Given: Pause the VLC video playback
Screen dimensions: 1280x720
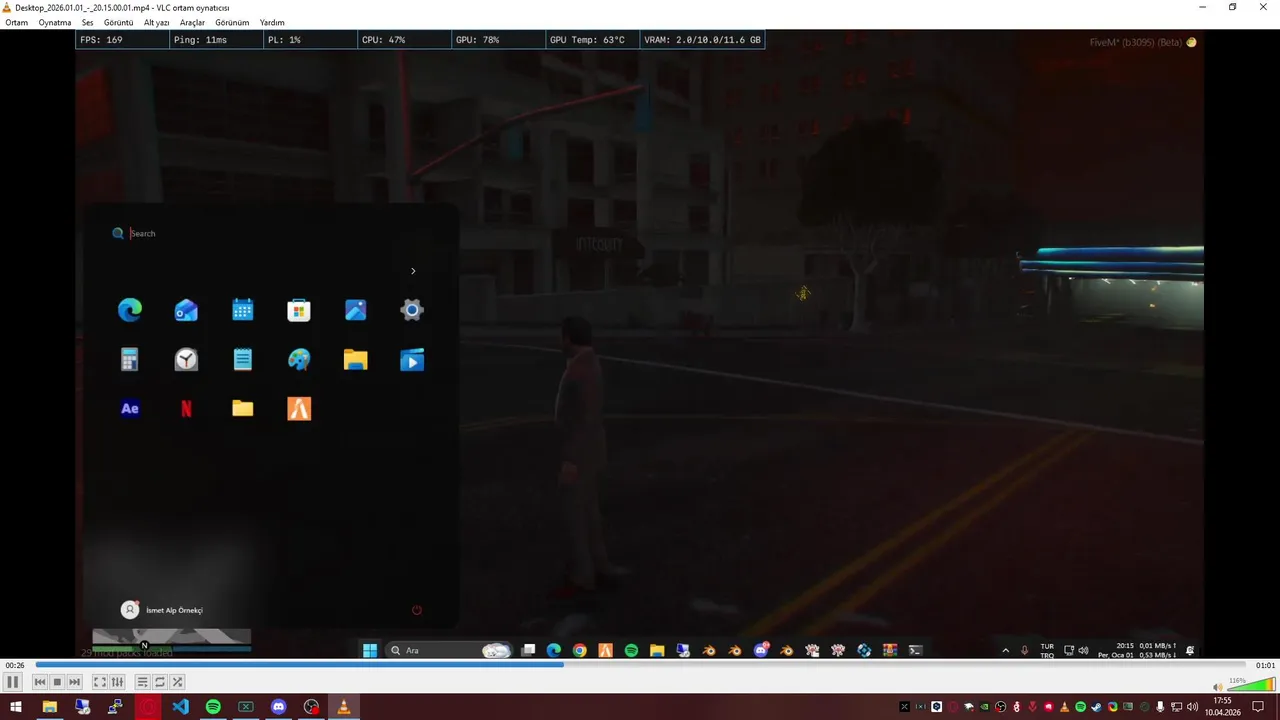Looking at the screenshot, I should click(12, 682).
